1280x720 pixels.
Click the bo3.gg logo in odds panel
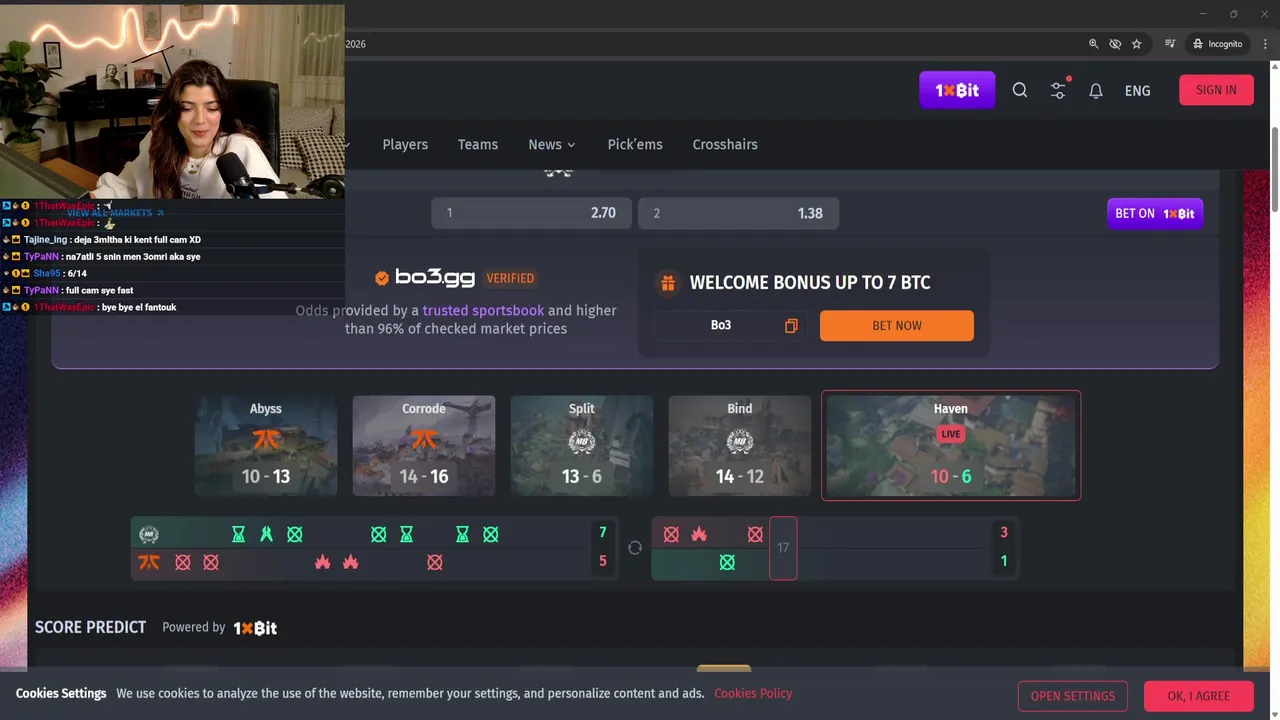pos(435,278)
